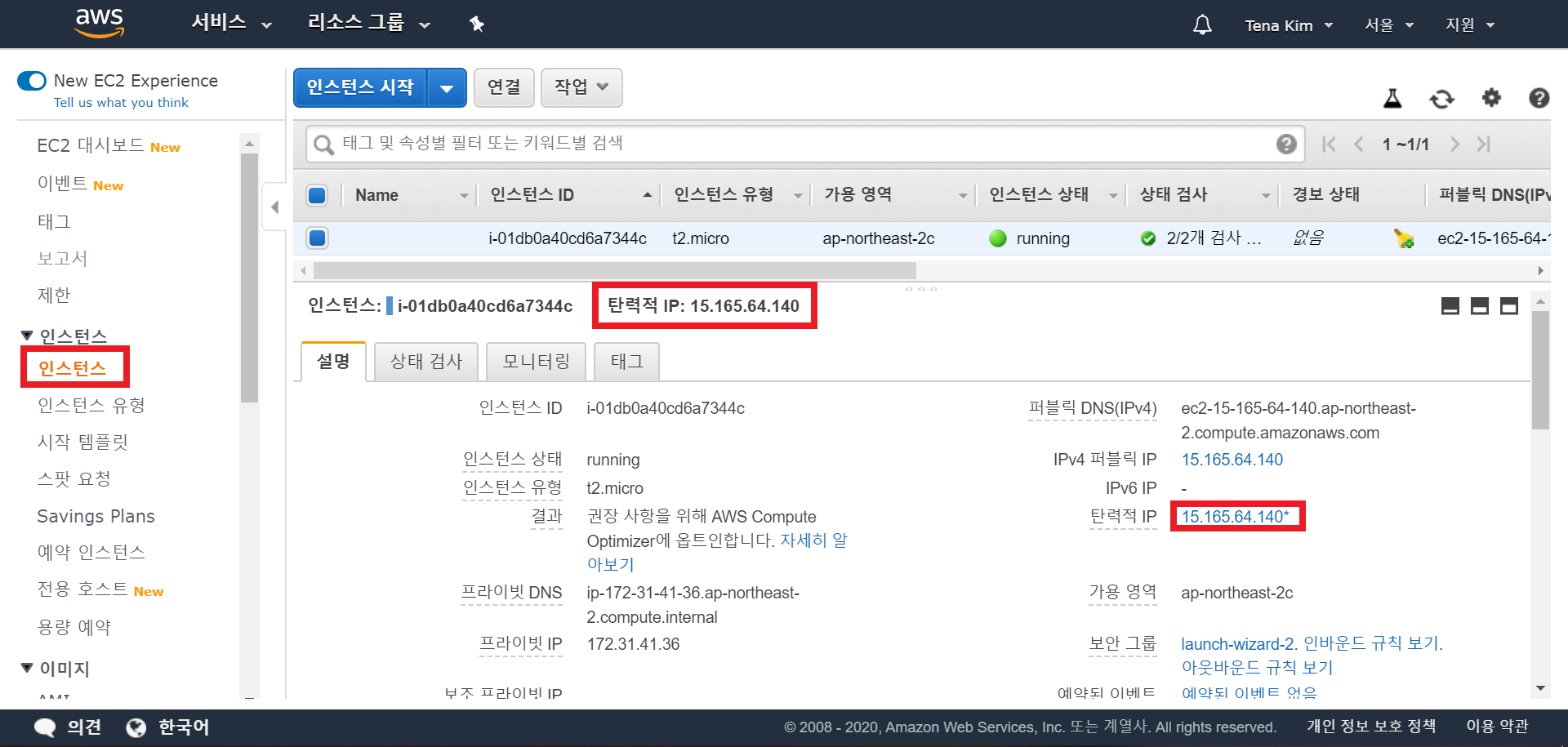Open IPv4 퍼블릭 IP 15.165.64.140 link
Viewport: 1568px width, 747px height.
[x=1232, y=460]
